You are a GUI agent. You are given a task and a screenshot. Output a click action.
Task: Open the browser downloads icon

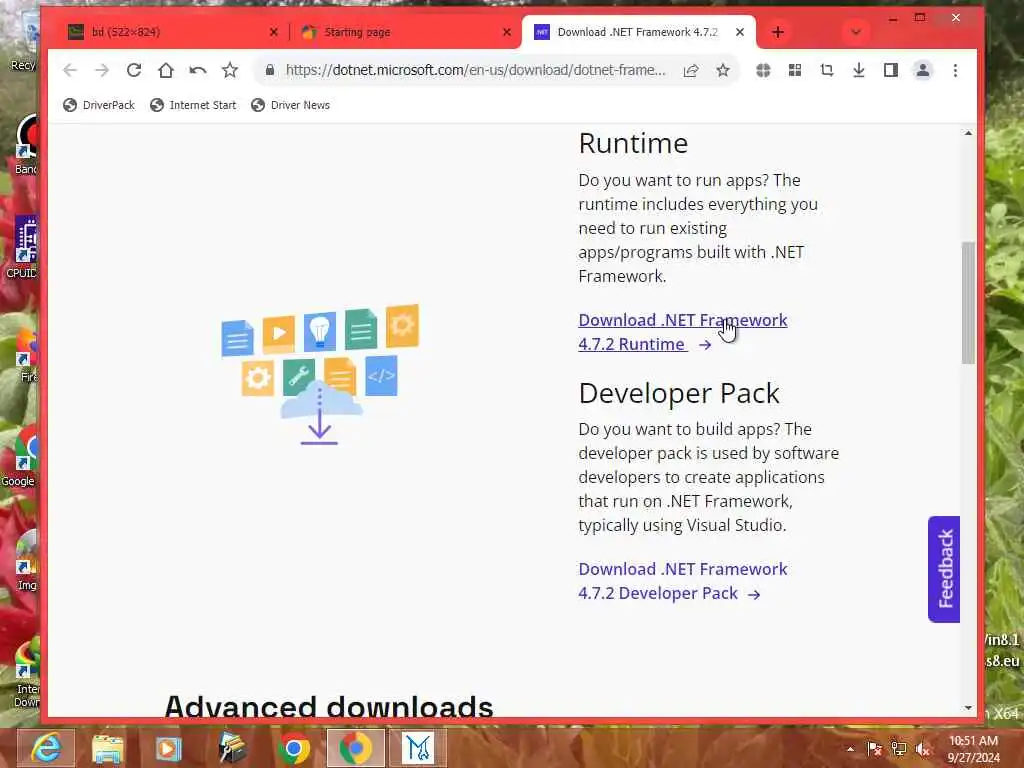[859, 70]
